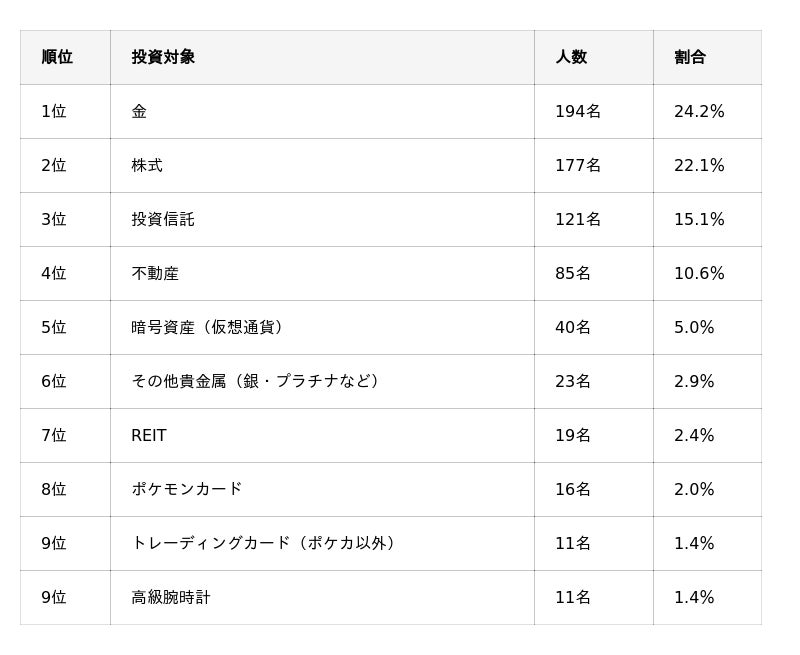Select the 株式 row label
The image size is (800, 655).
(147, 165)
